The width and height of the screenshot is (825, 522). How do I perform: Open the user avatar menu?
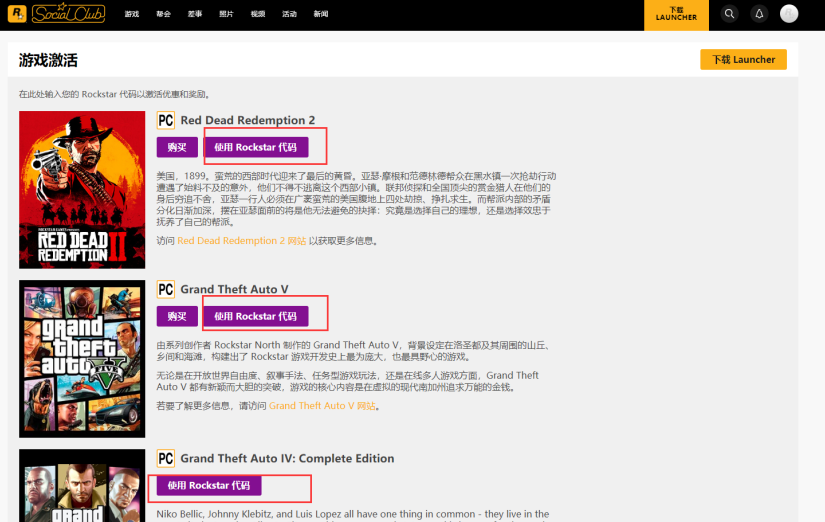[789, 14]
